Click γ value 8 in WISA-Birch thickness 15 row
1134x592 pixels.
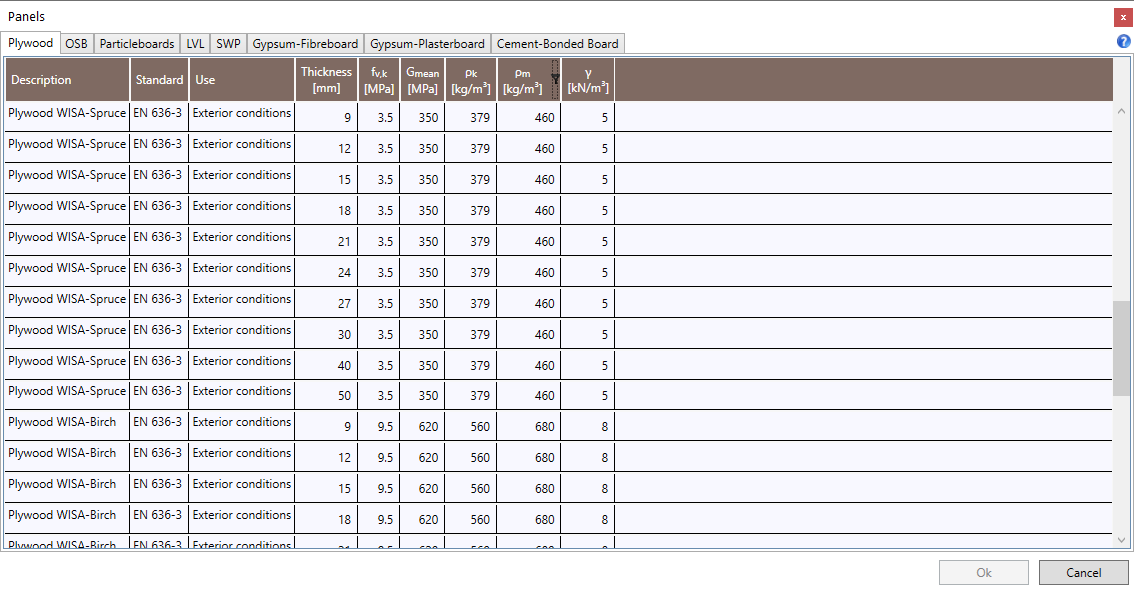(605, 489)
